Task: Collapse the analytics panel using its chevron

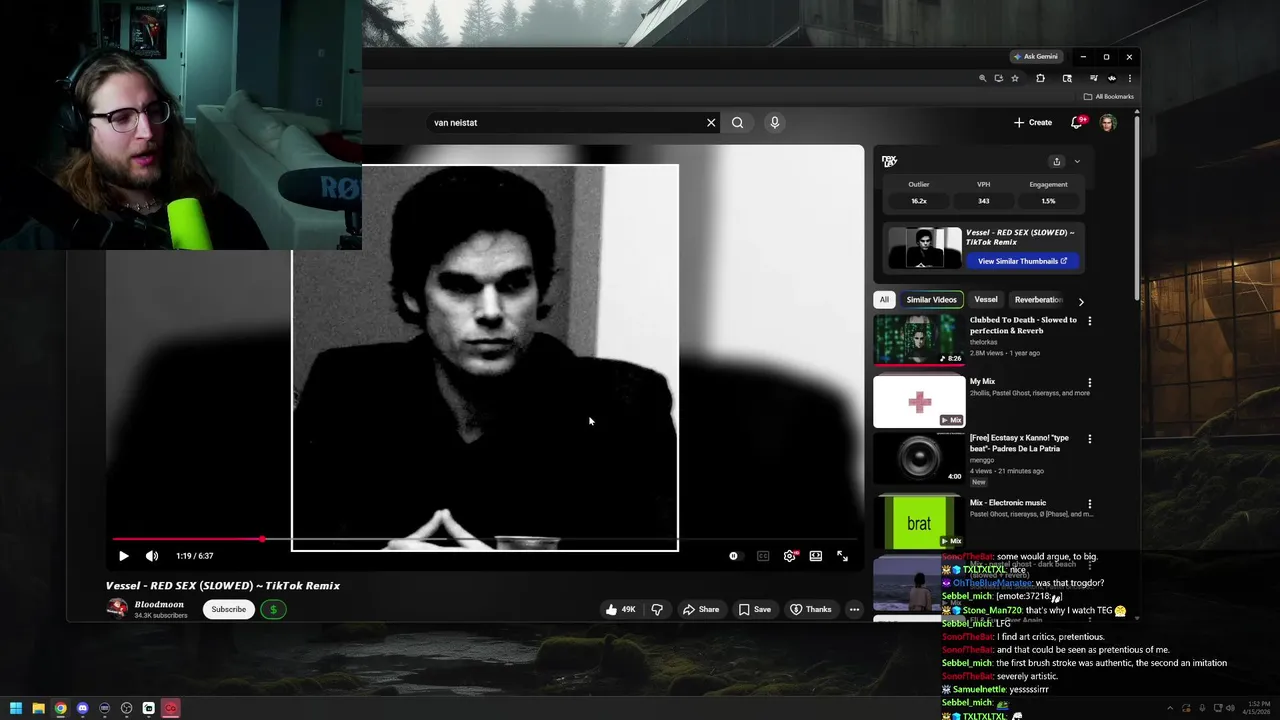Action: point(1077,161)
